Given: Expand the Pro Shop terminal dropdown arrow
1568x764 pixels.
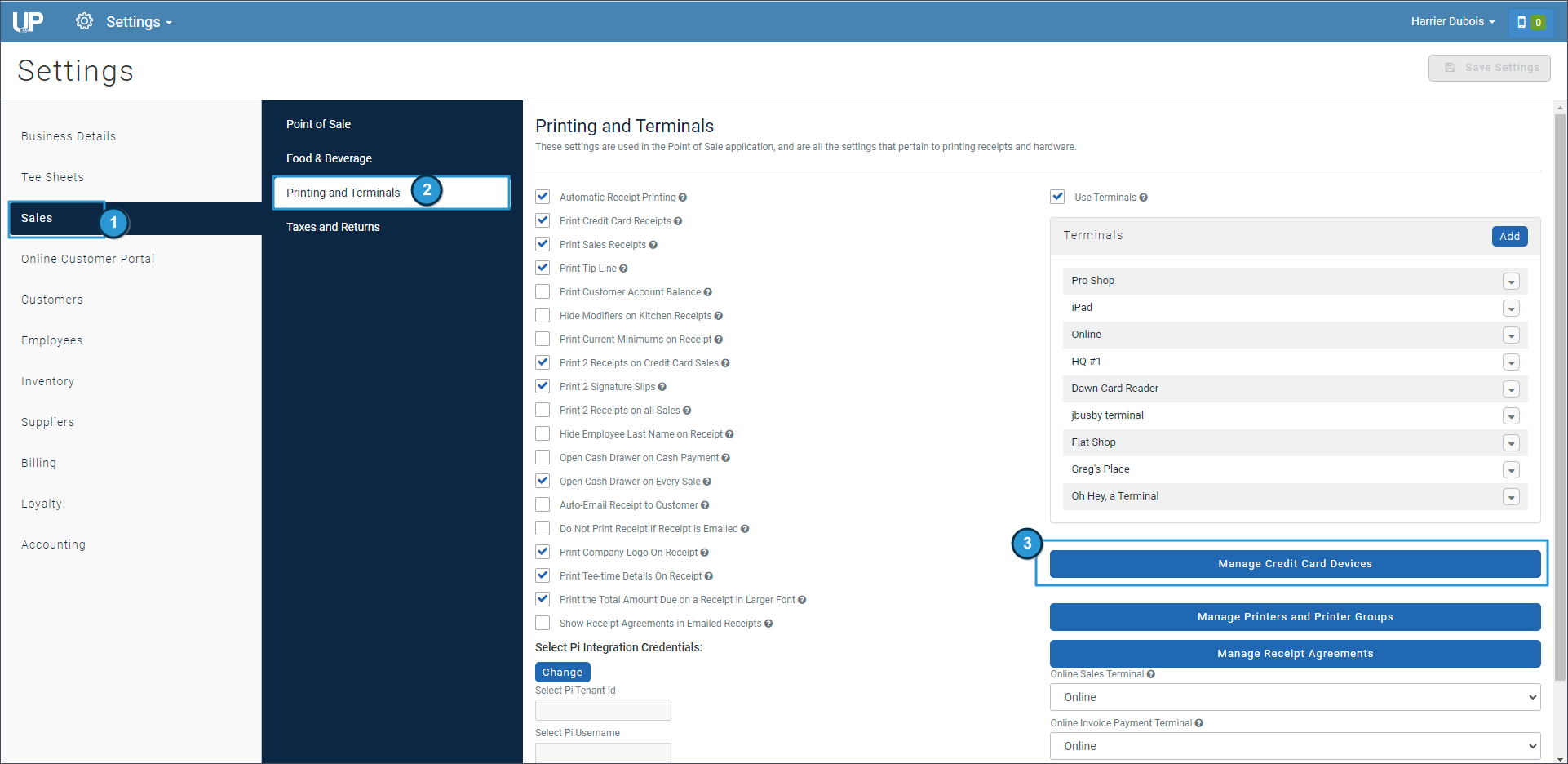Looking at the screenshot, I should 1511,282.
